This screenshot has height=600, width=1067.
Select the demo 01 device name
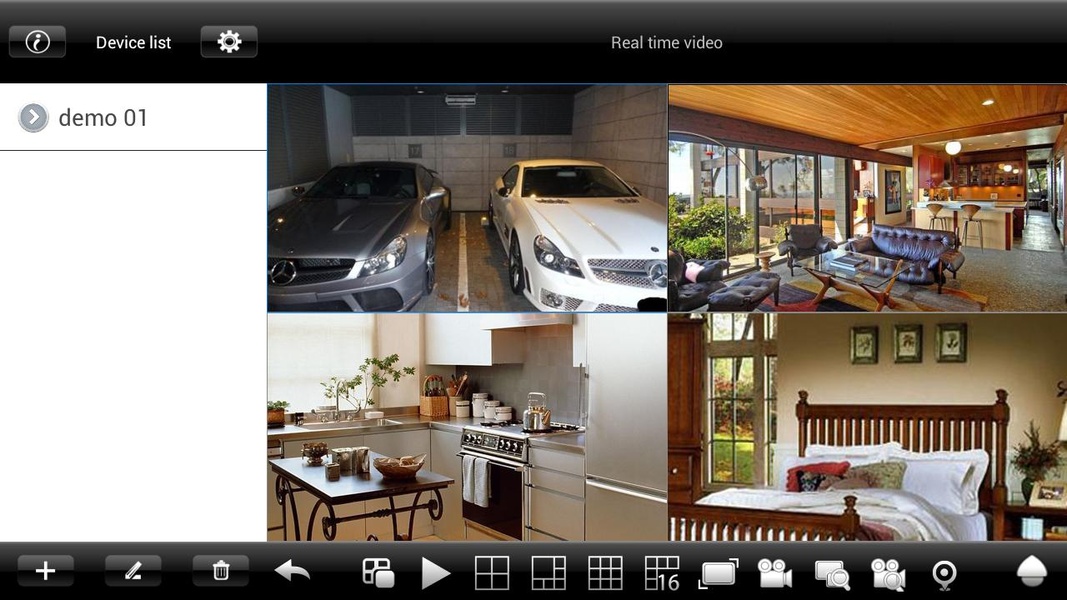click(103, 118)
